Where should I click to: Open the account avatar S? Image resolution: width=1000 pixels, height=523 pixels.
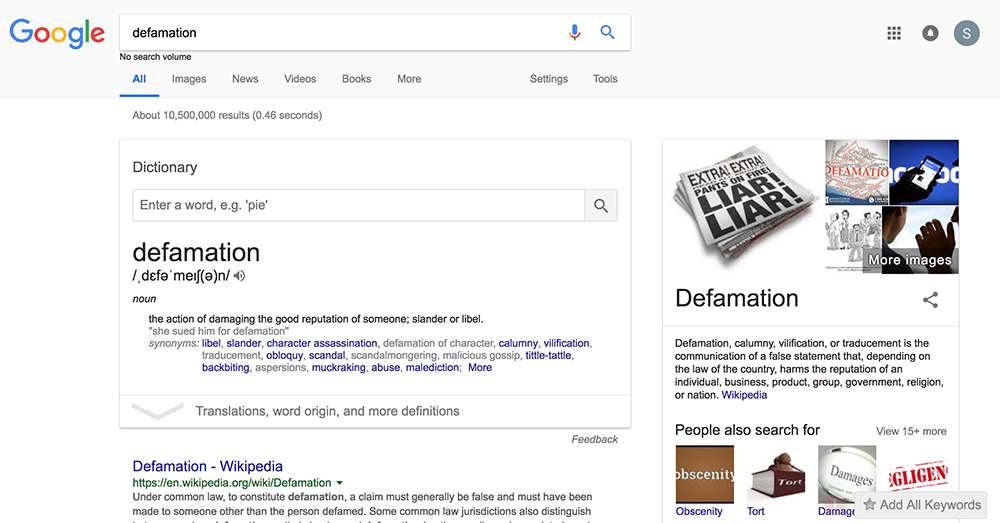[966, 33]
